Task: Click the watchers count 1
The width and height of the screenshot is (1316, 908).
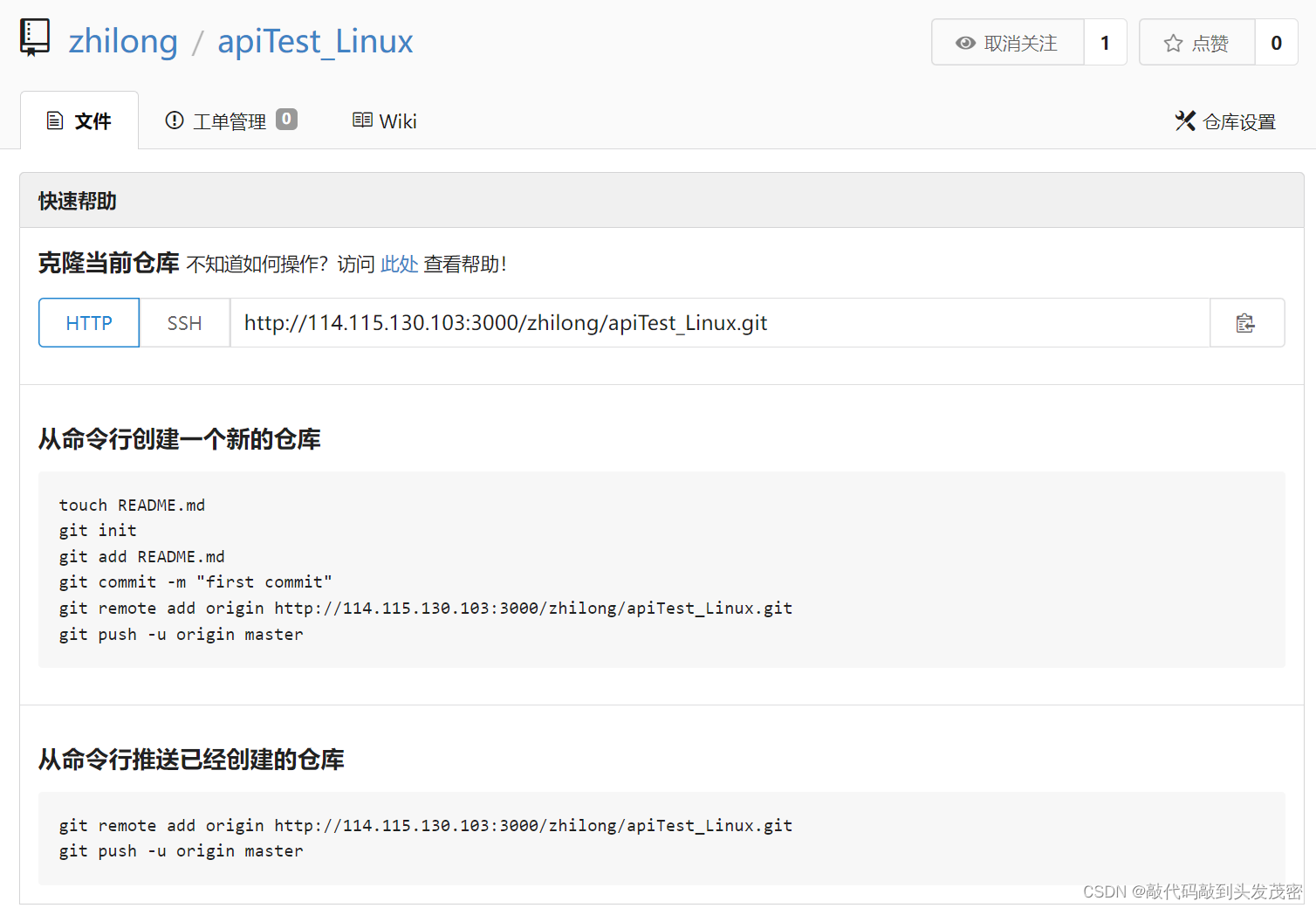Action: 1105,43
